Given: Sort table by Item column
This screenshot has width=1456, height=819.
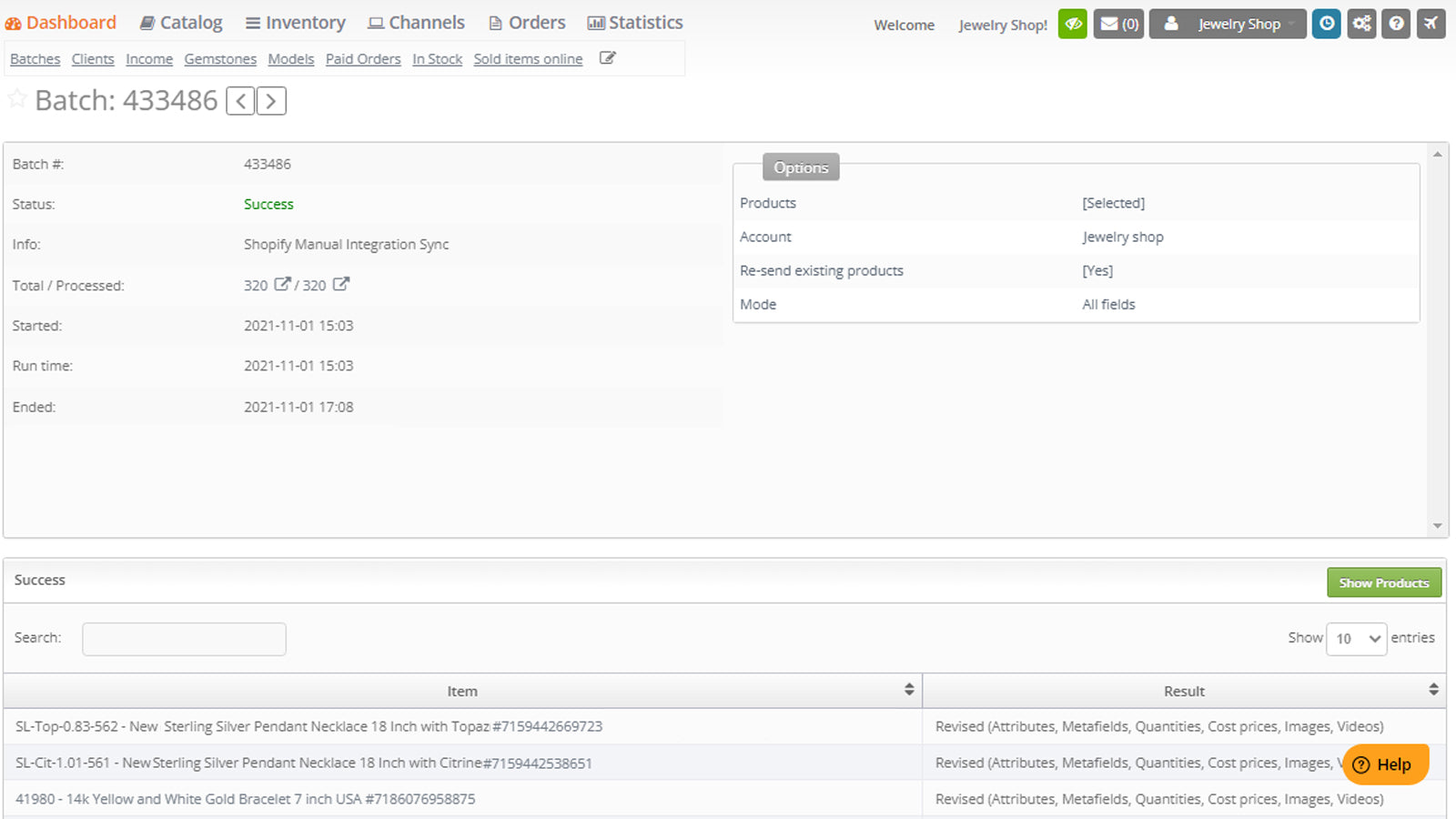Looking at the screenshot, I should point(908,690).
